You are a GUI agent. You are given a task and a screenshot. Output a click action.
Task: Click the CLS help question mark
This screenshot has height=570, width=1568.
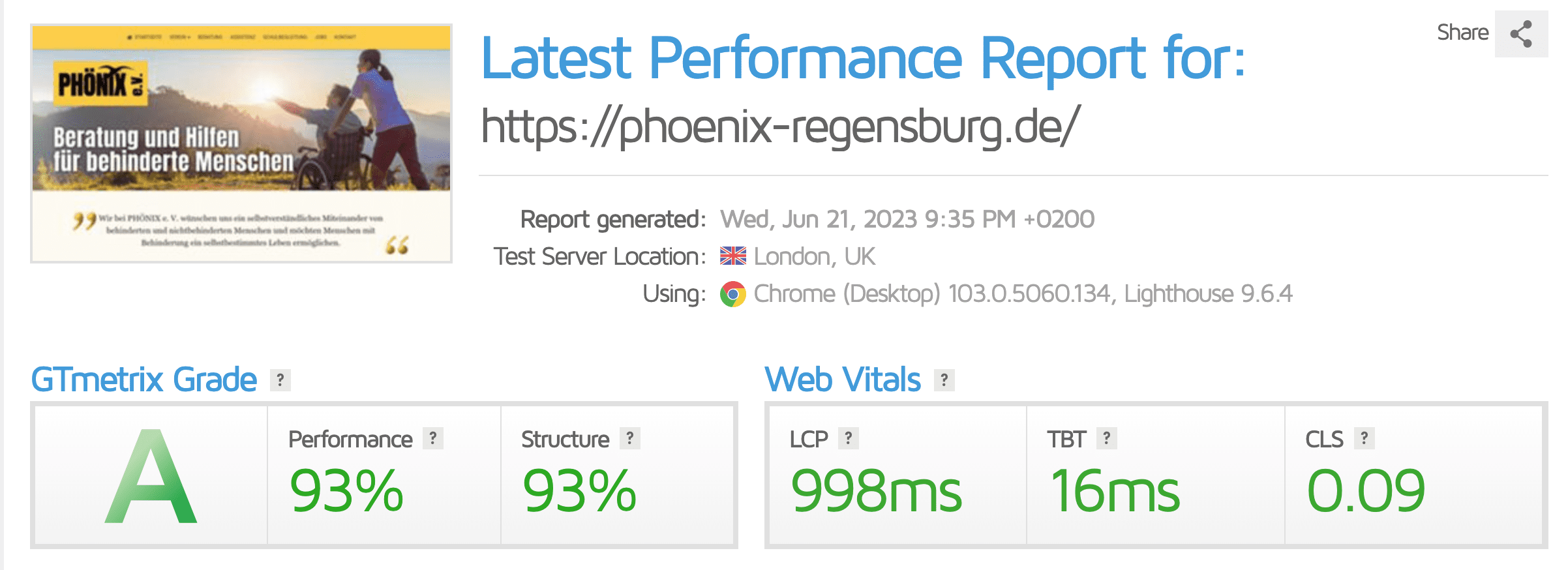point(1364,438)
